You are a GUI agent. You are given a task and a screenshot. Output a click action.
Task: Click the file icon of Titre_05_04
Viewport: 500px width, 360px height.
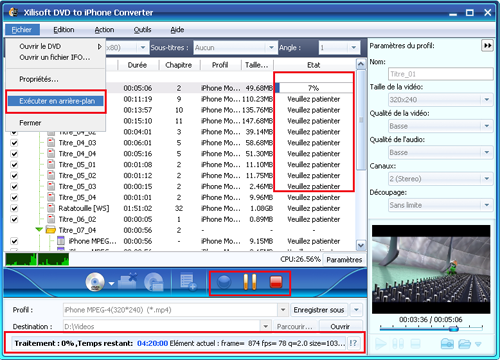pos(51,197)
